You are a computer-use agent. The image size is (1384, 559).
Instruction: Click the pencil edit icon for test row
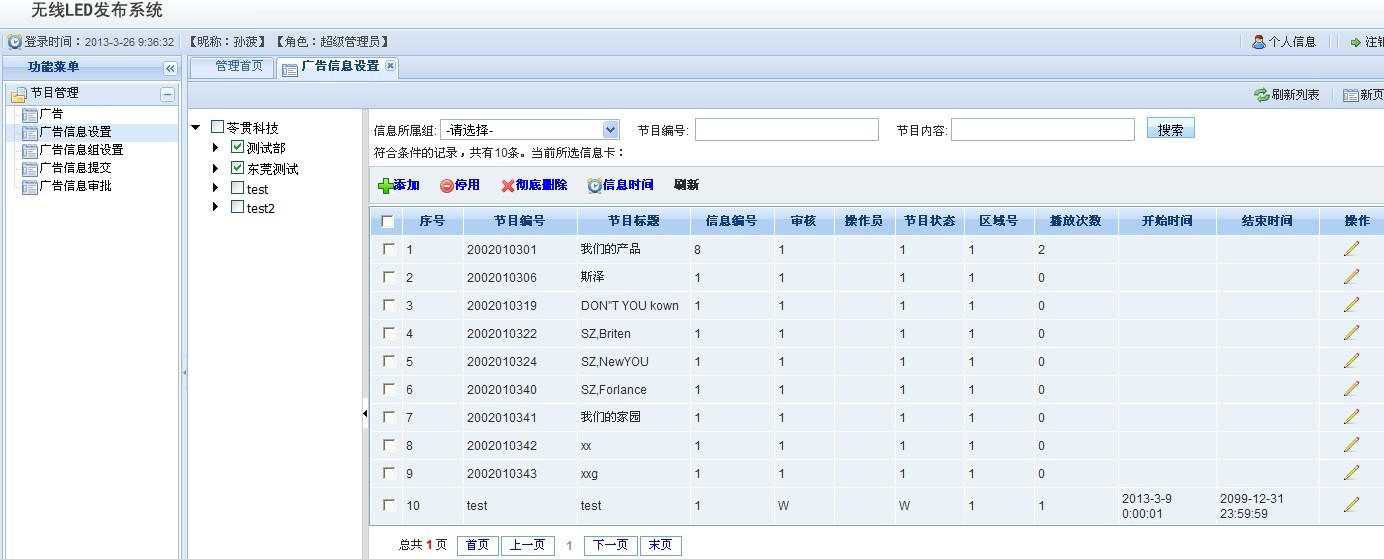pyautogui.click(x=1351, y=505)
